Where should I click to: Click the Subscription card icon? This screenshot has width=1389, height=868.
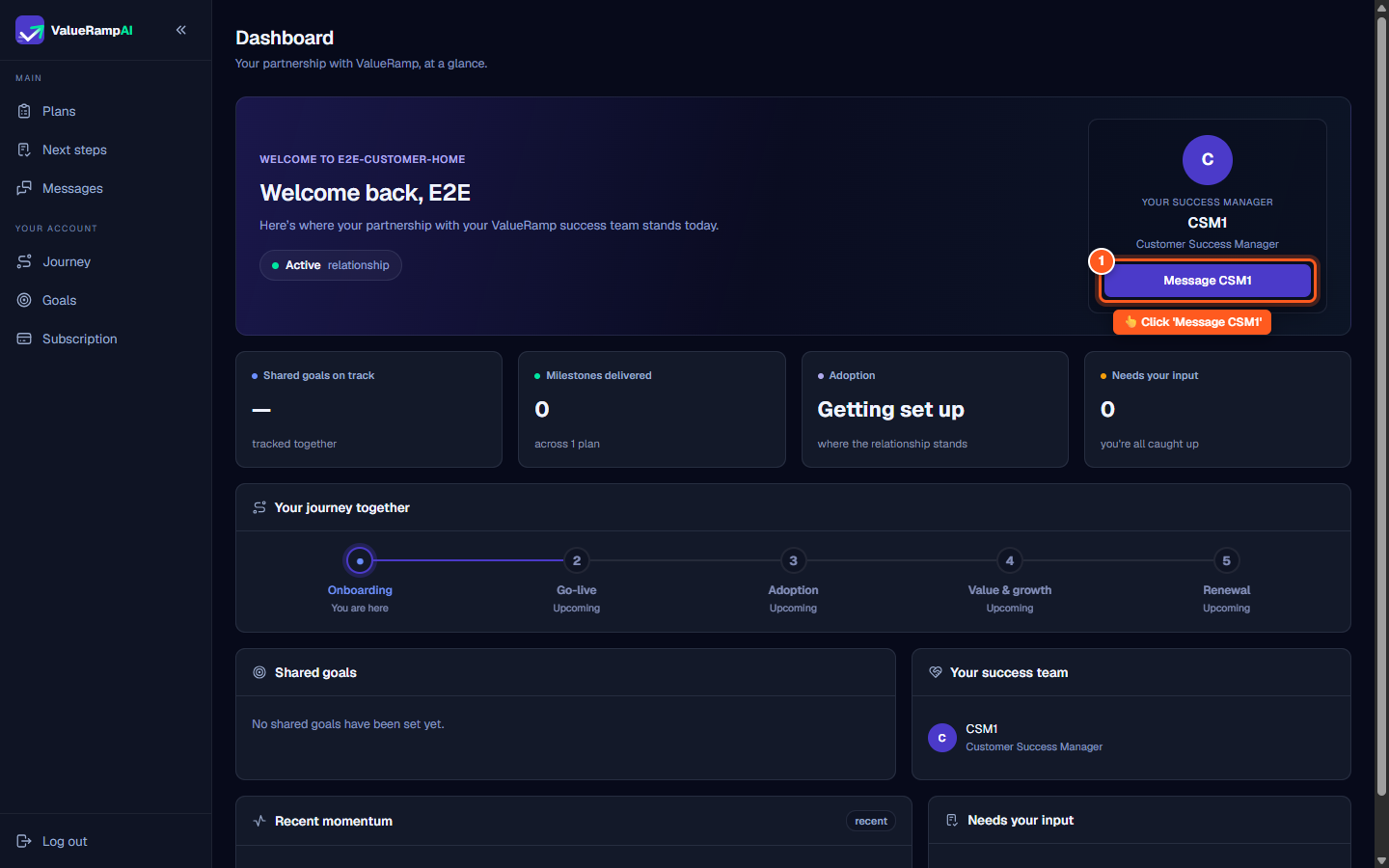point(24,339)
